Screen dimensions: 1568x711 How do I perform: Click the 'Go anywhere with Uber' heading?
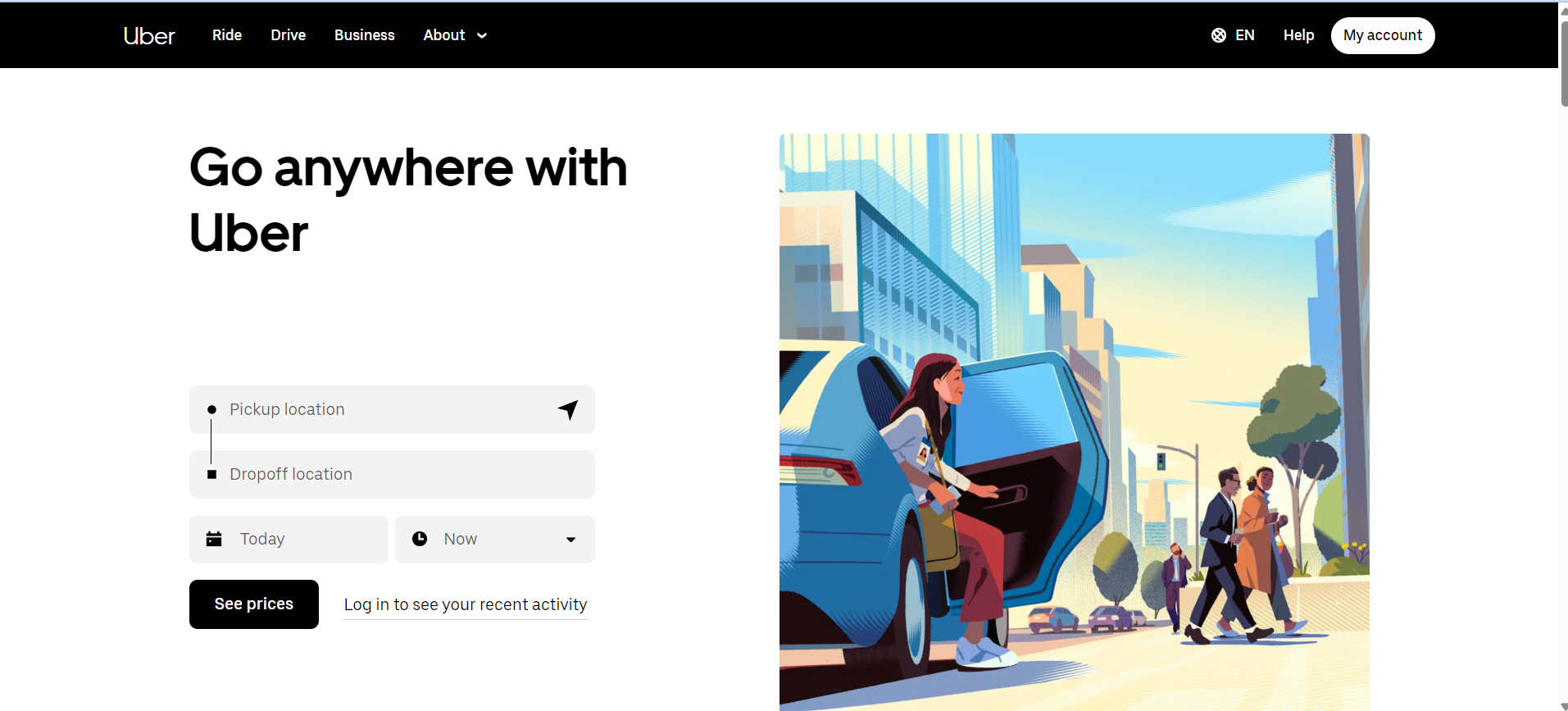pos(408,199)
